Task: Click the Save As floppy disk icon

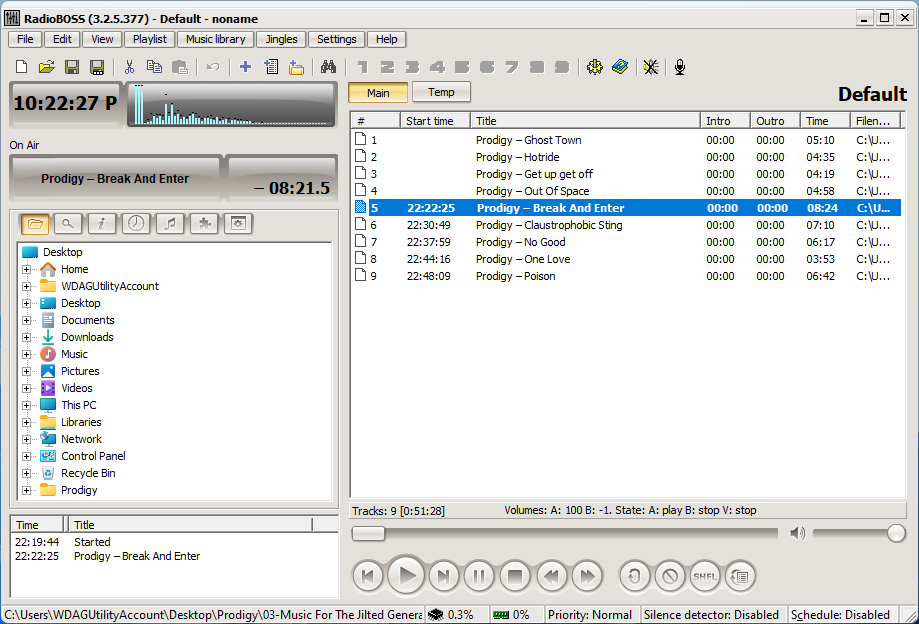Action: point(97,67)
